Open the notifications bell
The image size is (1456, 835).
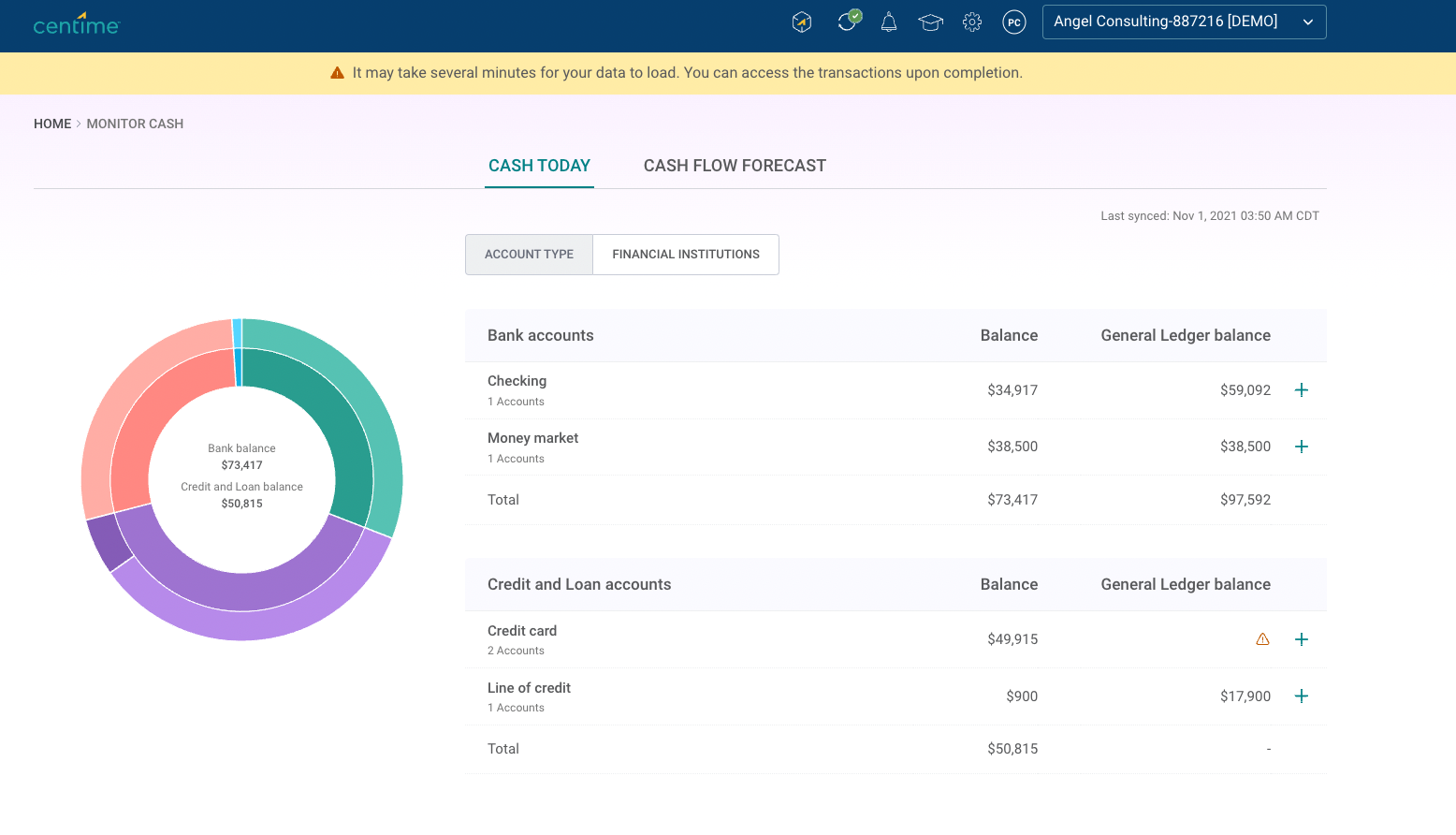[x=889, y=22]
